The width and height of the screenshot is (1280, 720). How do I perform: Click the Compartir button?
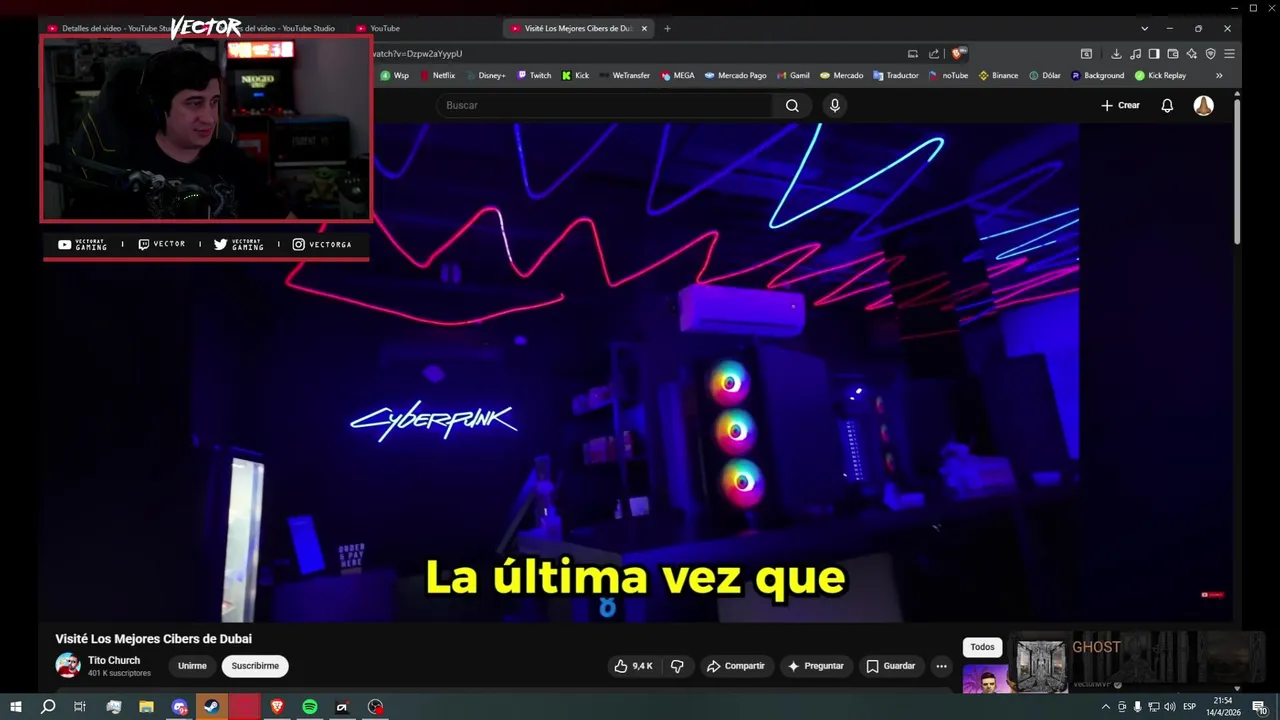[x=735, y=666]
